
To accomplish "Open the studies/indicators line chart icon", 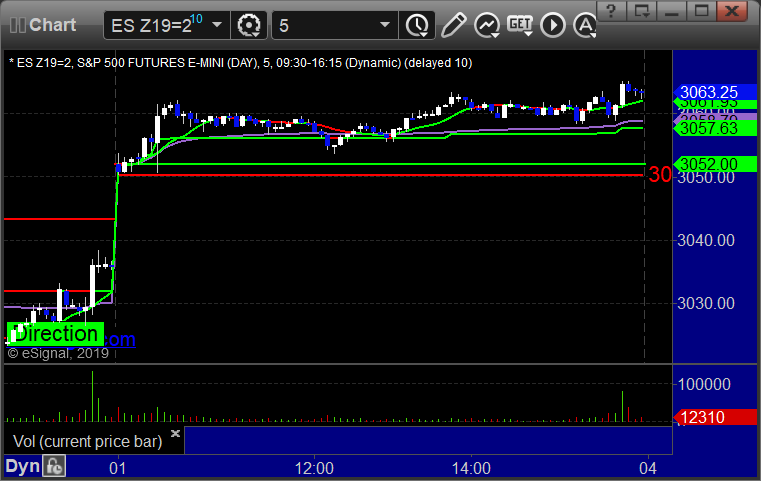I will (487, 25).
